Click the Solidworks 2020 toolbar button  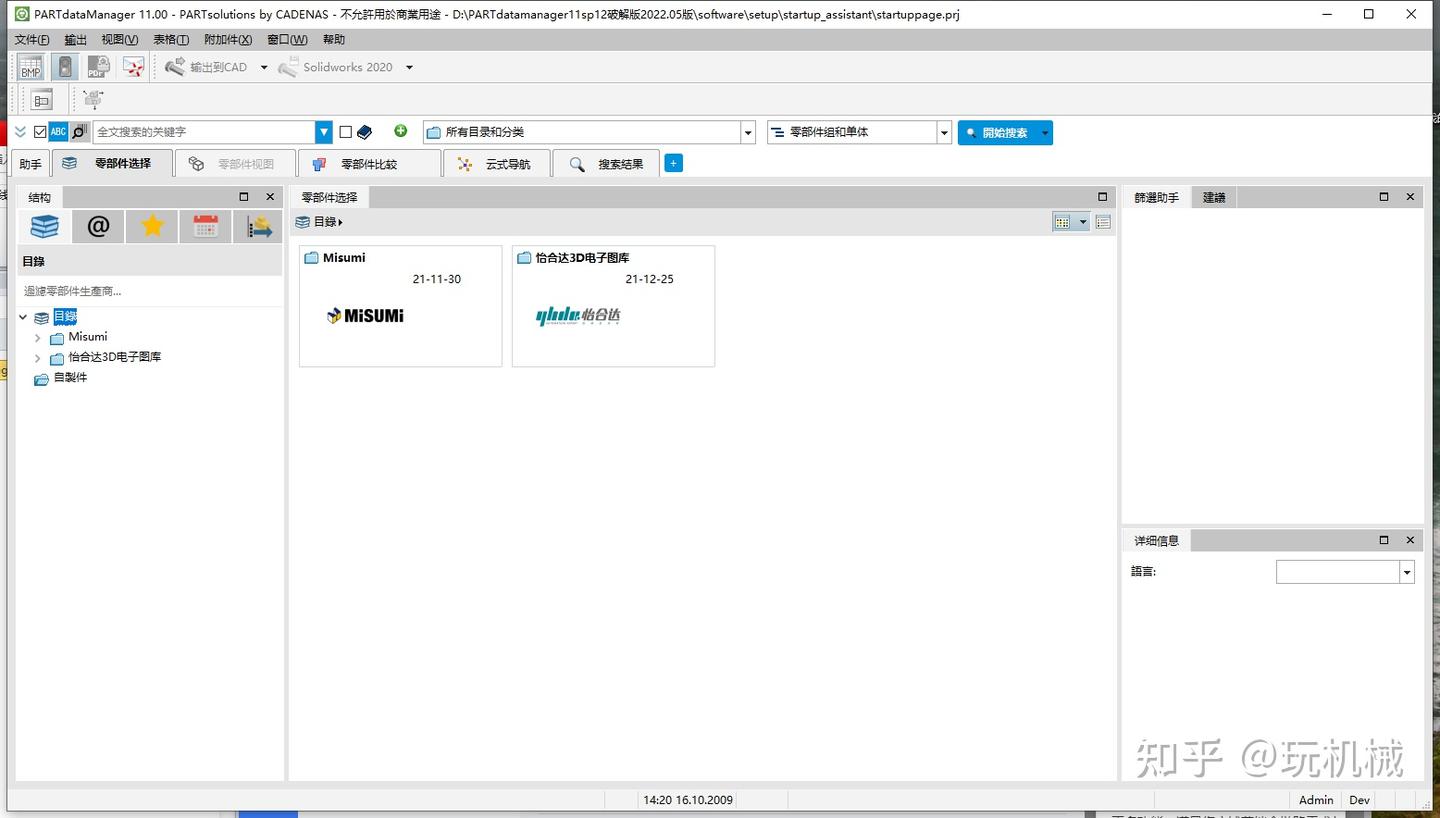tap(335, 67)
